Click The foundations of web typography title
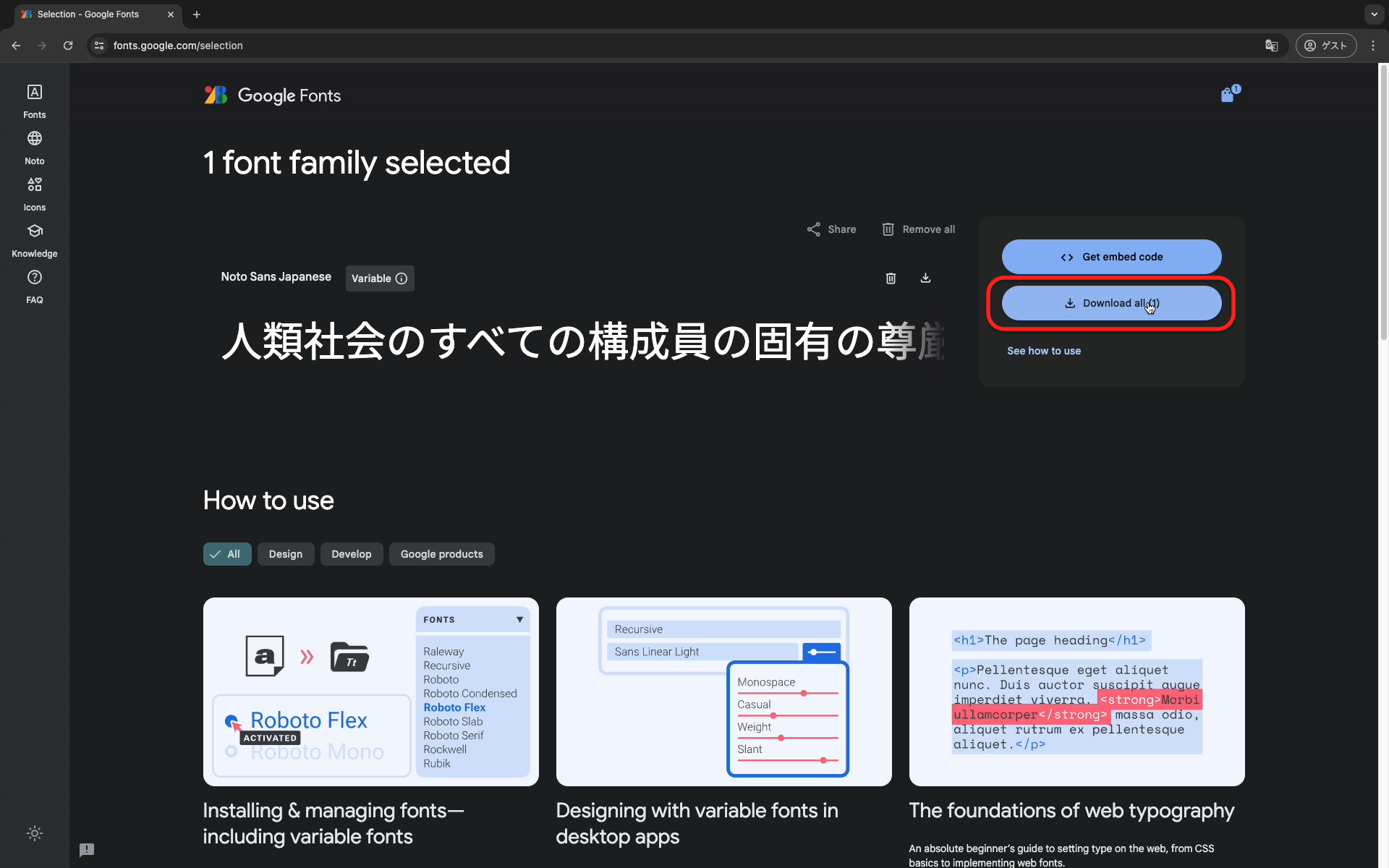This screenshot has height=868, width=1389. coord(1071,811)
